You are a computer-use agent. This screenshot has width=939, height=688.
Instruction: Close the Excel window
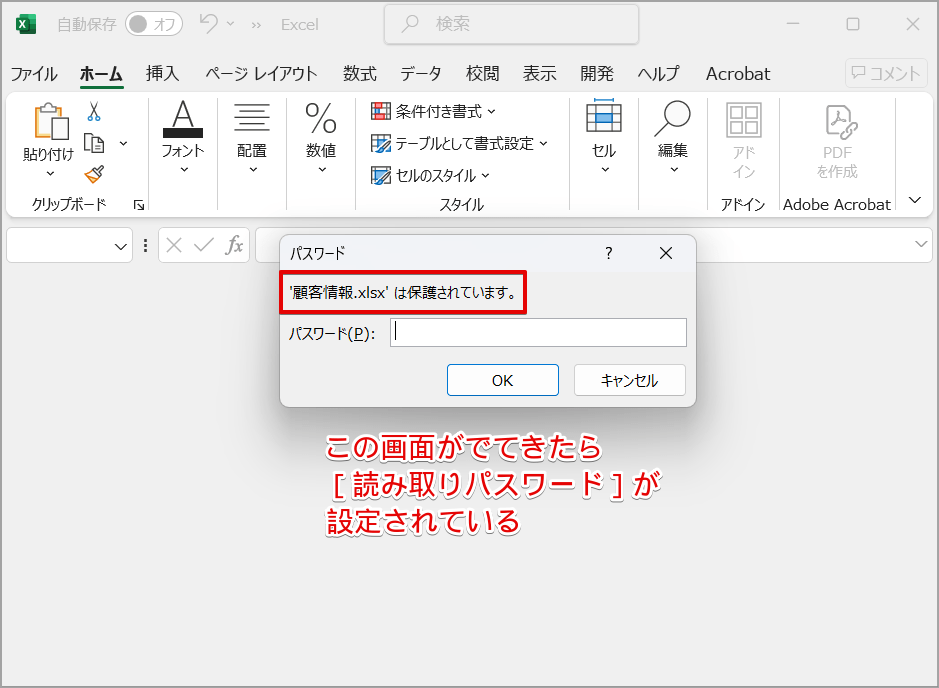(913, 24)
